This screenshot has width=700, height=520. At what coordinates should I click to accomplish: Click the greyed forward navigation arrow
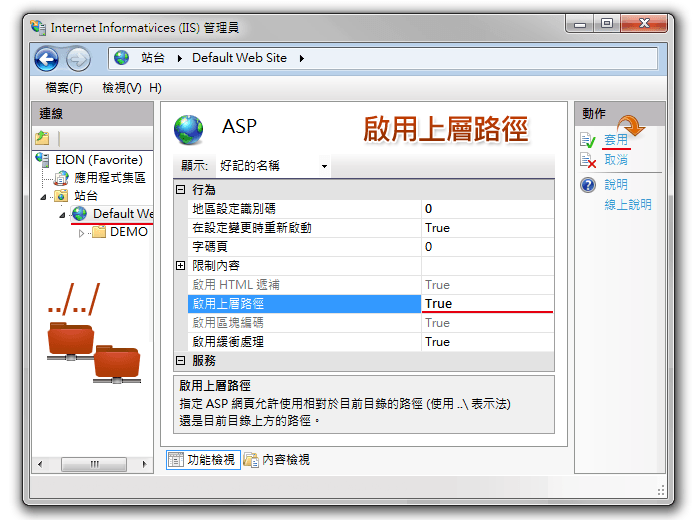pos(79,59)
